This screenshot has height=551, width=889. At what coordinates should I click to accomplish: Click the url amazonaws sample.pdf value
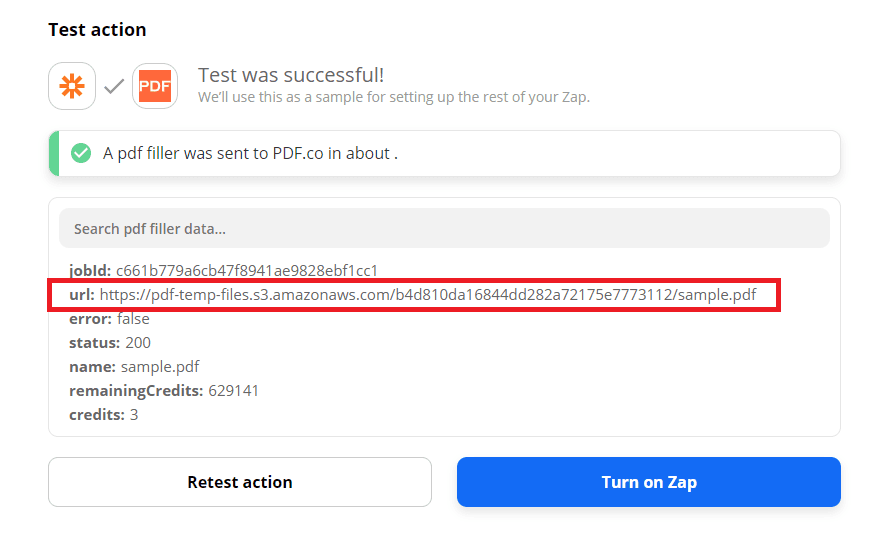[427, 295]
